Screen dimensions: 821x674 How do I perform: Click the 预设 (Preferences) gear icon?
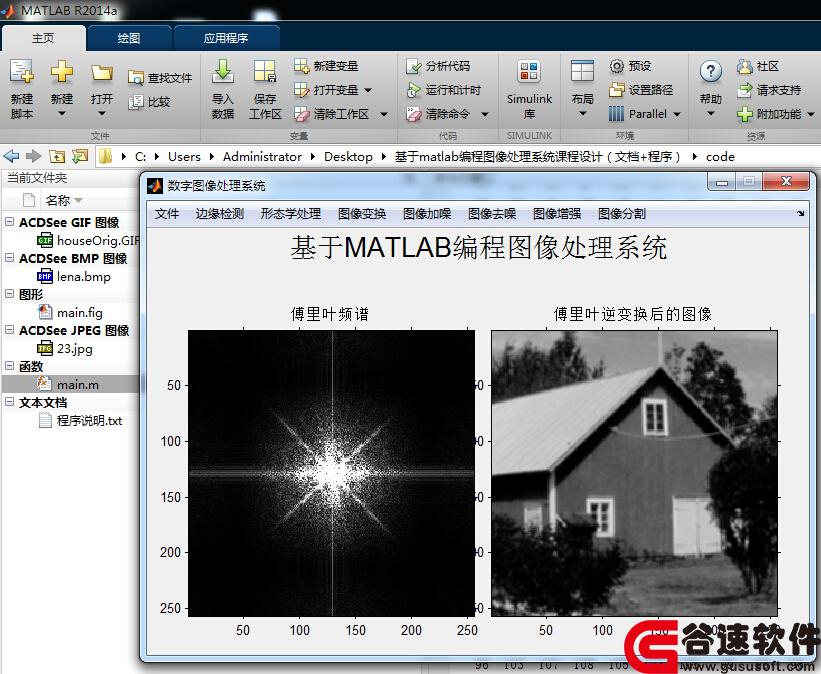pos(617,66)
